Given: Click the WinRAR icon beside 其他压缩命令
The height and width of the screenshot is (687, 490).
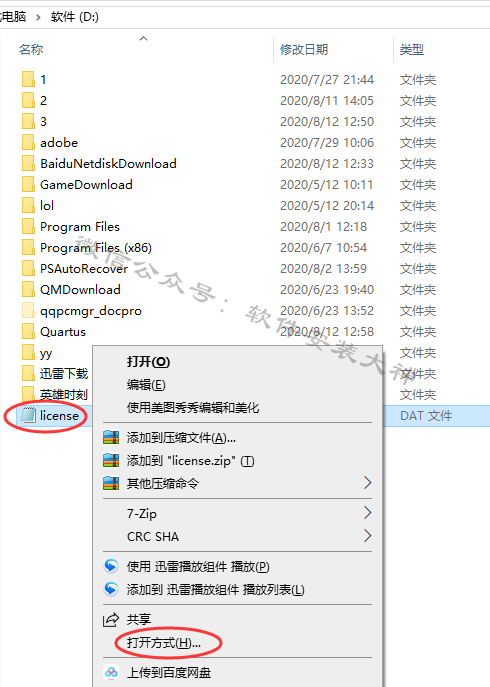Looking at the screenshot, I should [x=111, y=483].
